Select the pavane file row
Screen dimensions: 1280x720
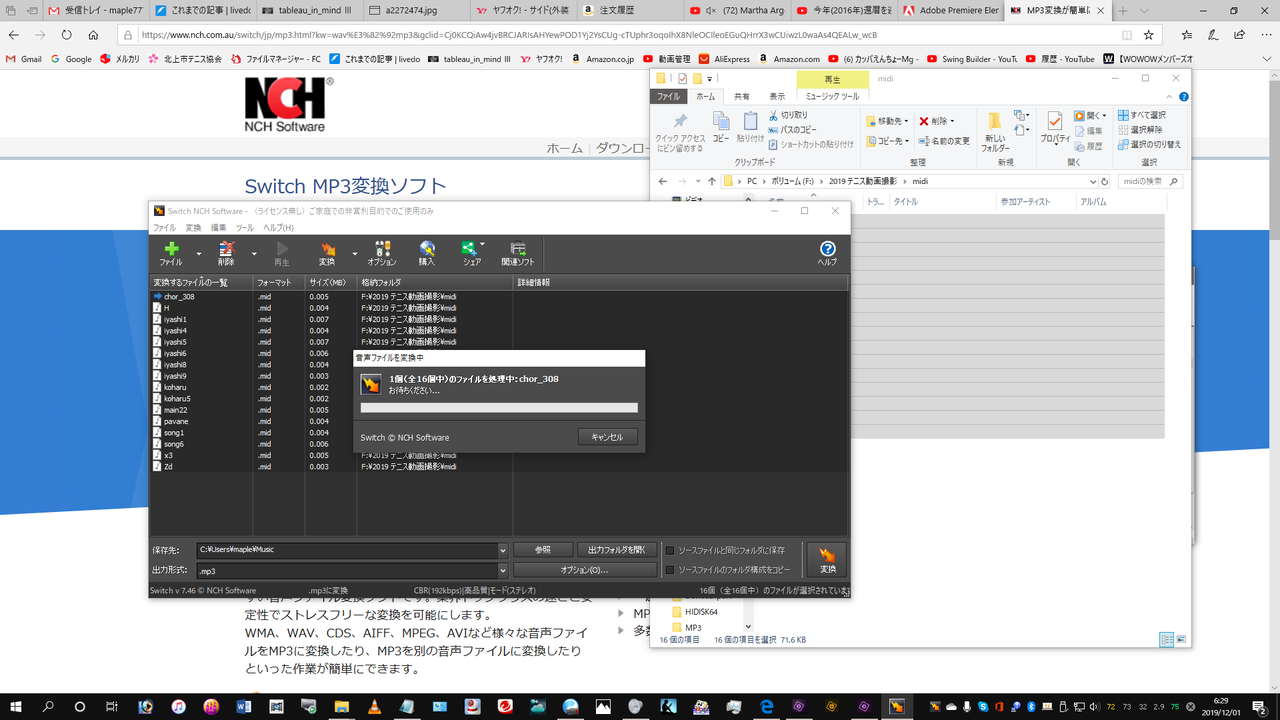coord(498,421)
